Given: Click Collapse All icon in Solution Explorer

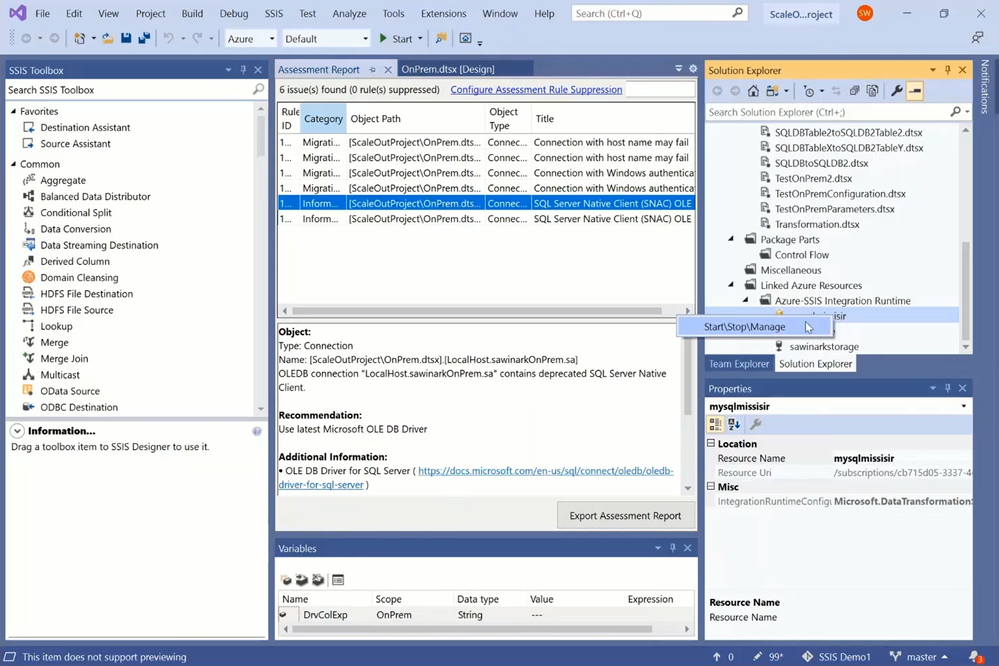Looking at the screenshot, I should [x=854, y=91].
